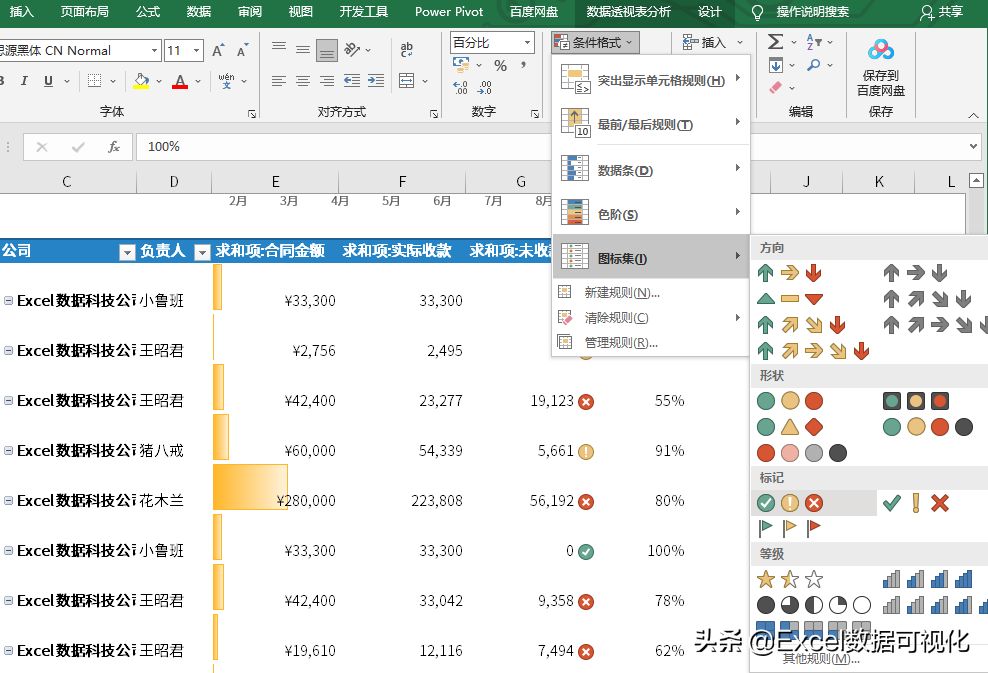The image size is (988, 673).
Task: Click the insert function fx icon
Action: pyautogui.click(x=113, y=147)
